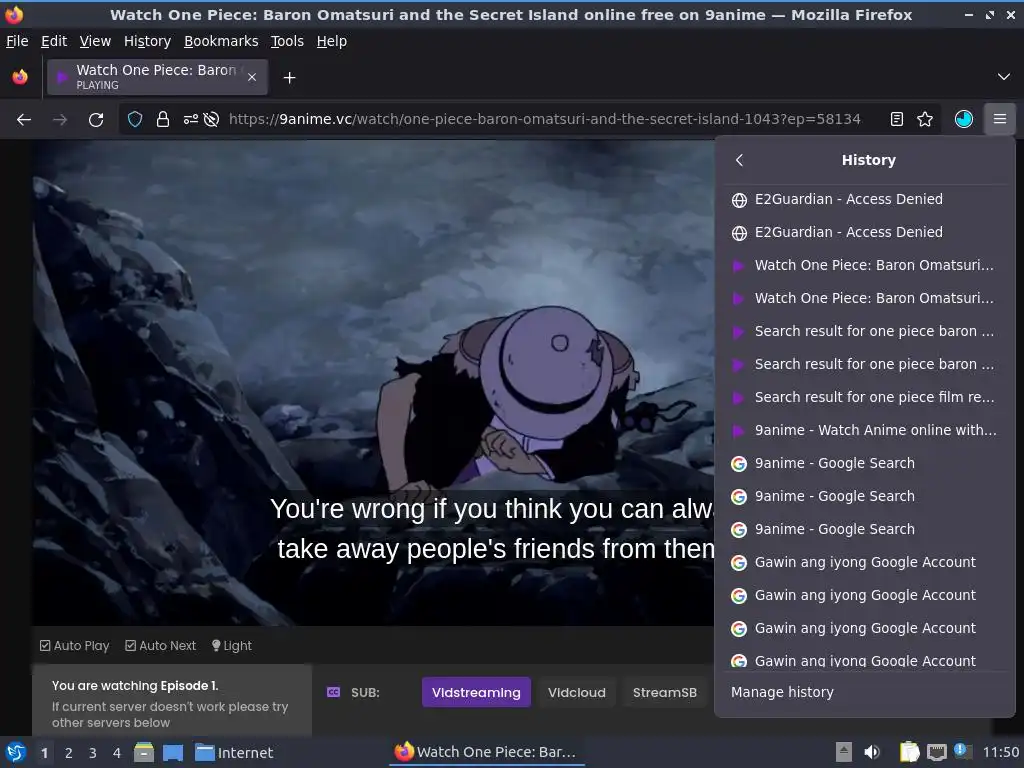Screen dimensions: 1024x768
Task: Open the Firefox hamburger application menu
Action: [x=1000, y=120]
